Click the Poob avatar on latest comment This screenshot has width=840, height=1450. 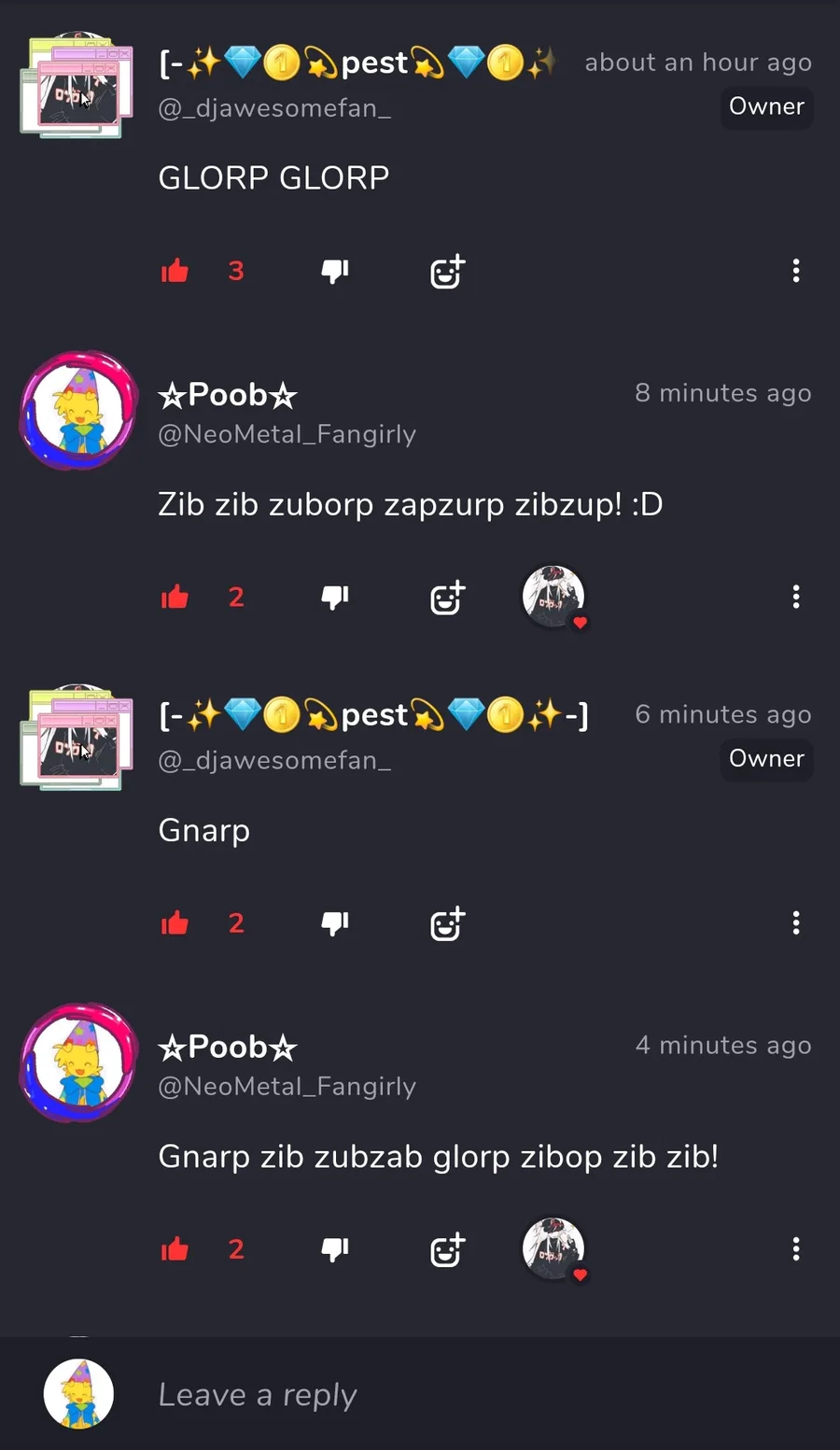pyautogui.click(x=78, y=1063)
